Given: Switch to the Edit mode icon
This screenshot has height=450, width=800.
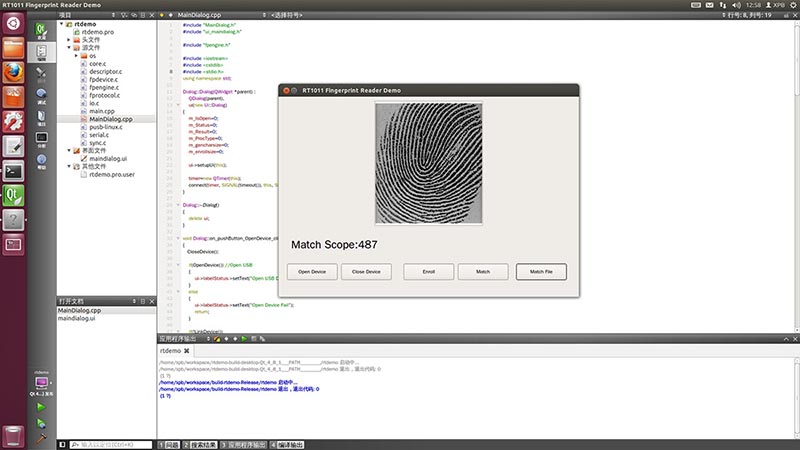Looking at the screenshot, I should click(41, 53).
